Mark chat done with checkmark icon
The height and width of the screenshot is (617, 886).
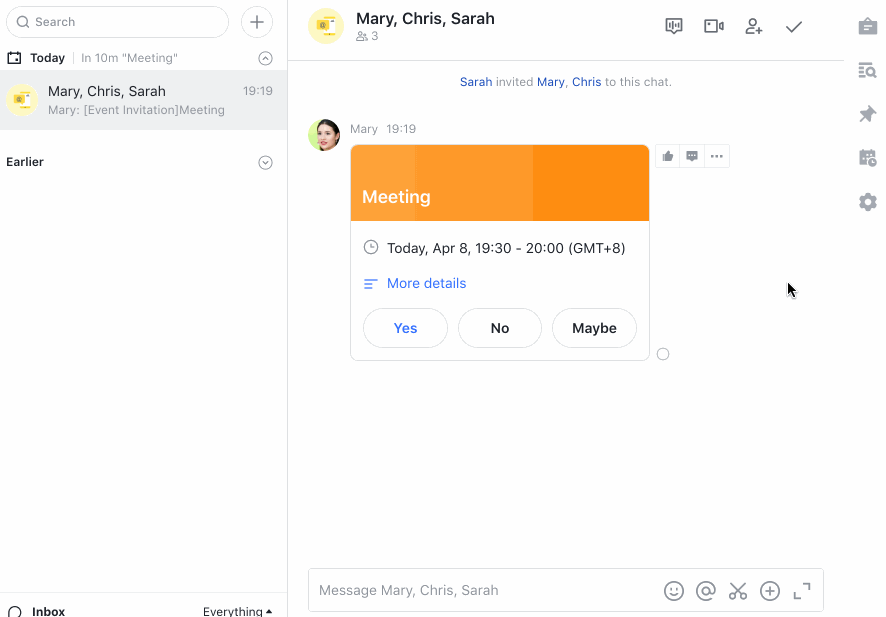[x=794, y=27]
